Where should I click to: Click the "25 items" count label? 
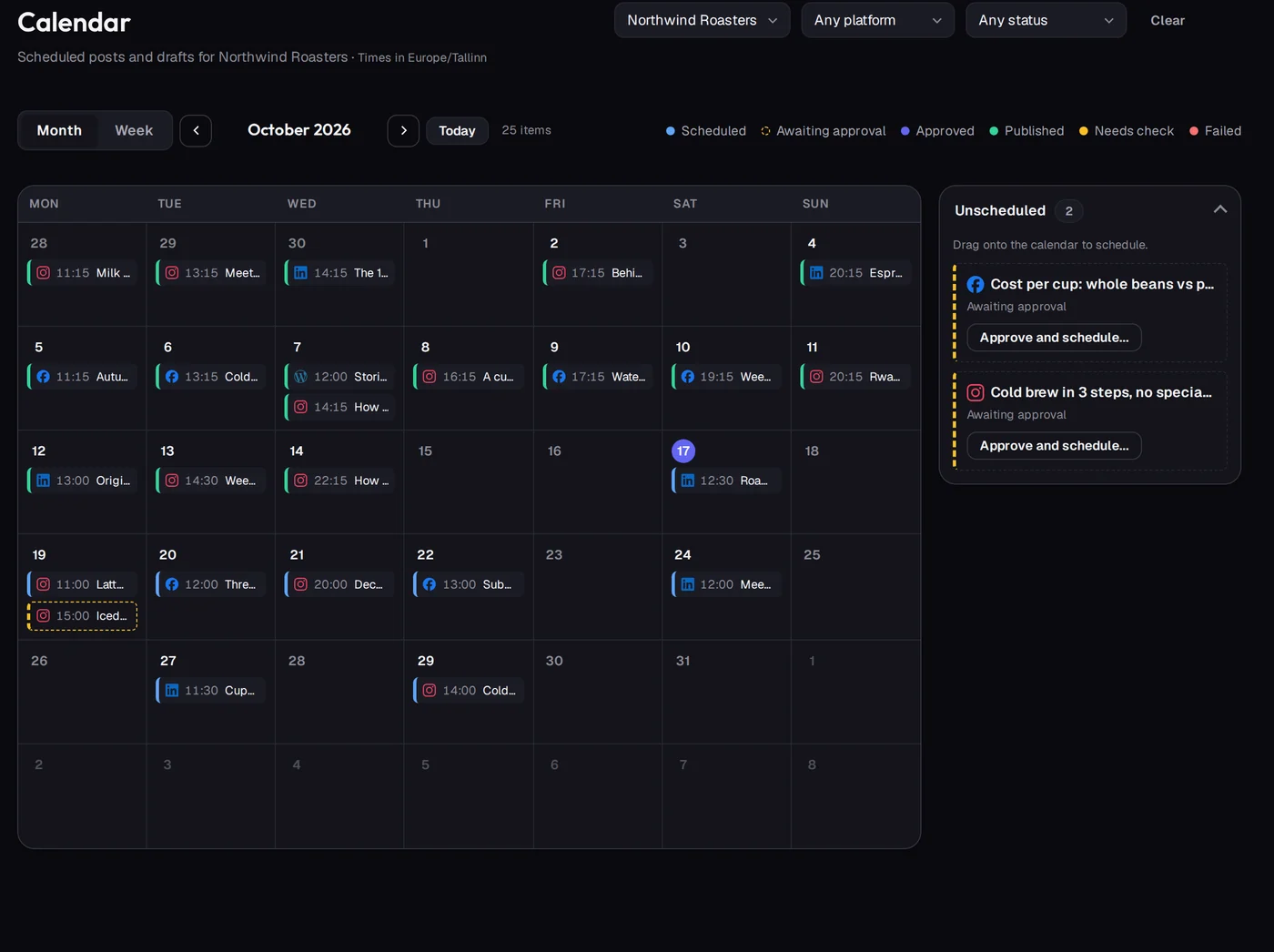pyautogui.click(x=527, y=130)
